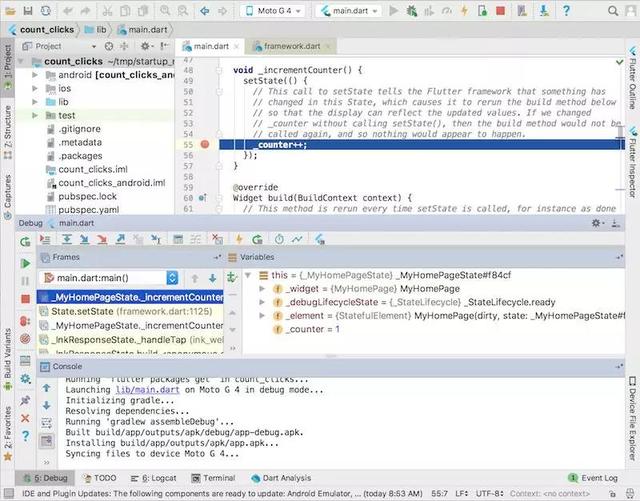Open the Observatory Flutter icon in debug toolbar

320,239
